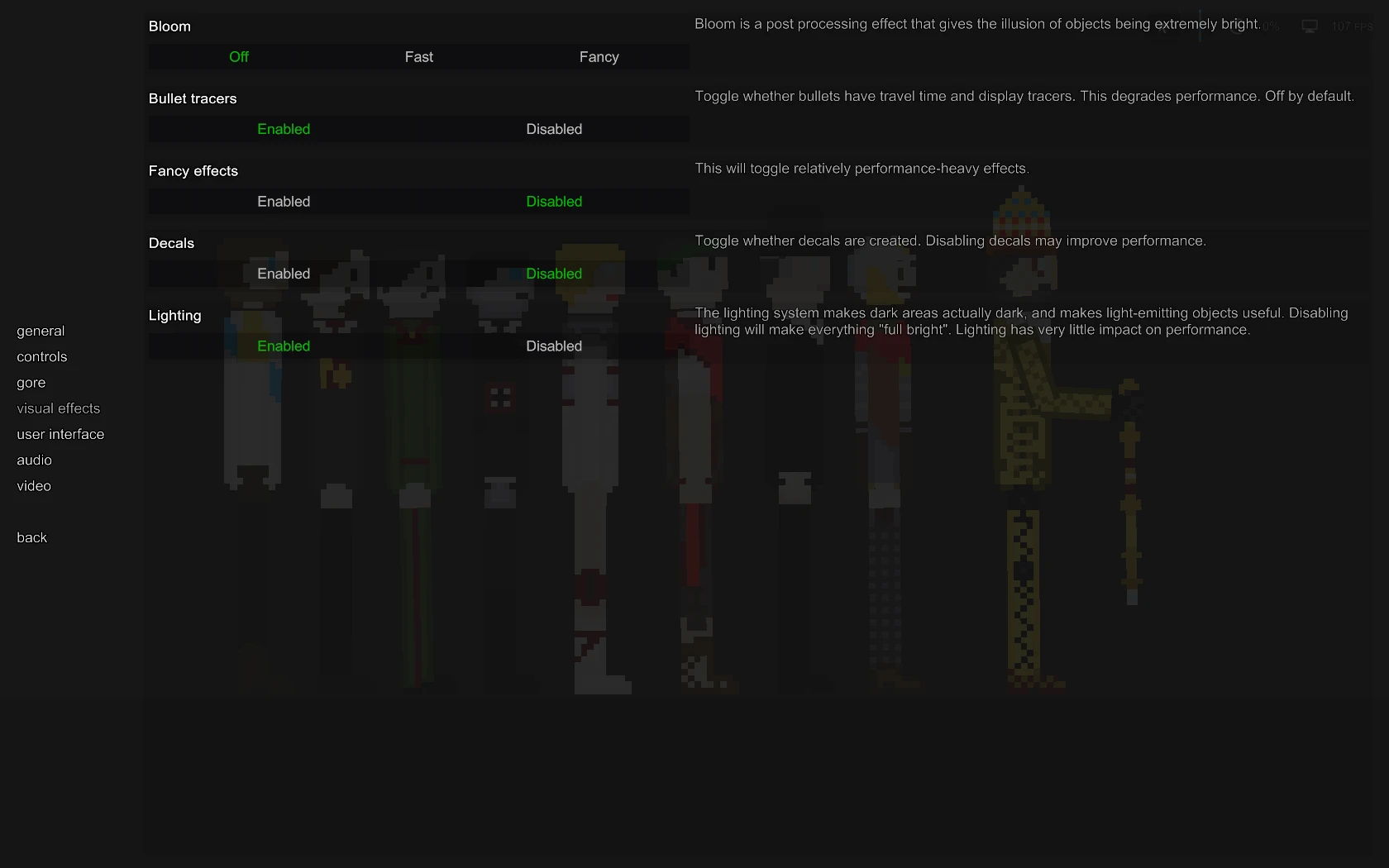Disable the Lighting system
The image size is (1389, 868).
[554, 346]
